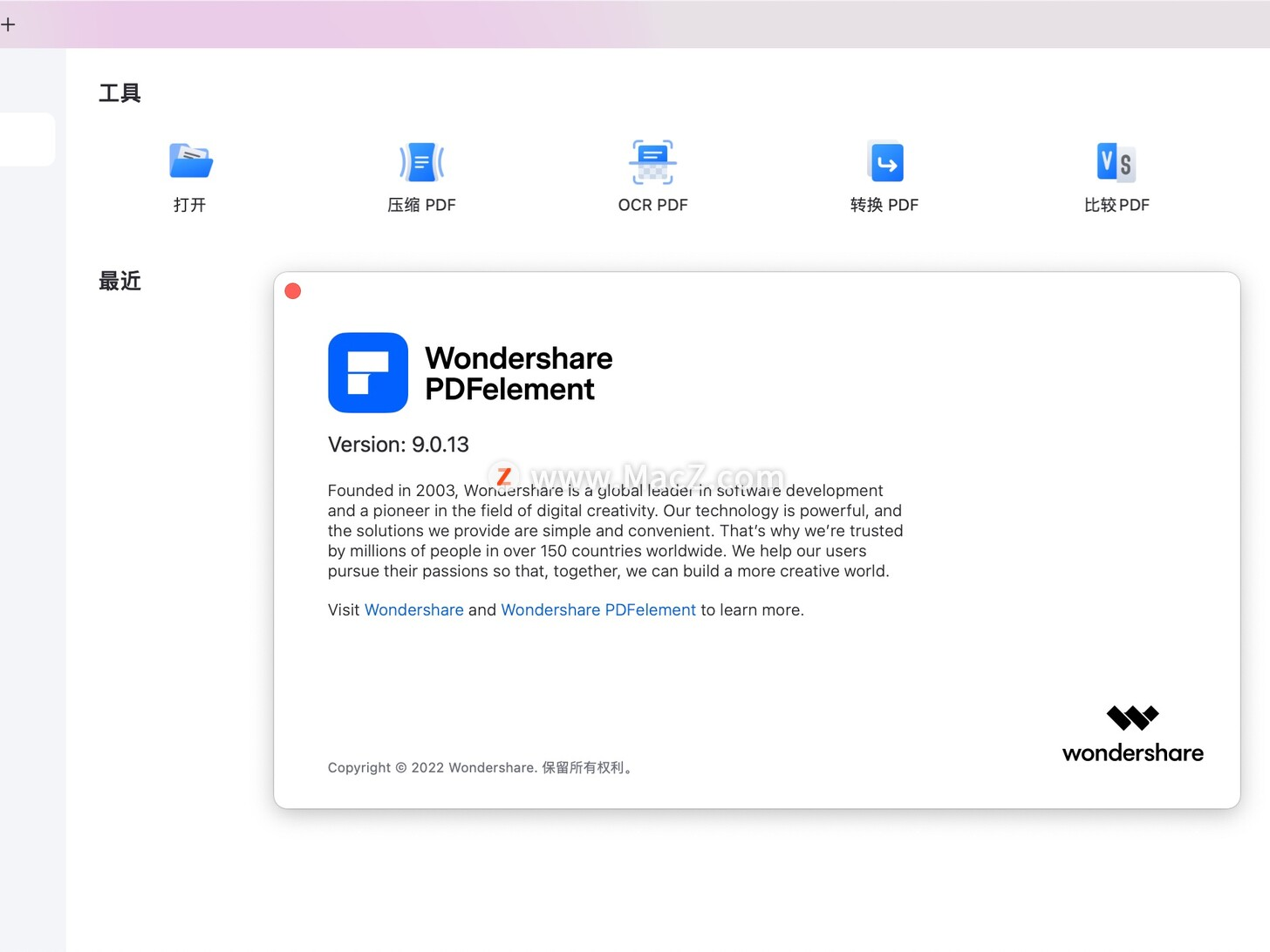Click the copyright notice in the dialog

[x=479, y=767]
